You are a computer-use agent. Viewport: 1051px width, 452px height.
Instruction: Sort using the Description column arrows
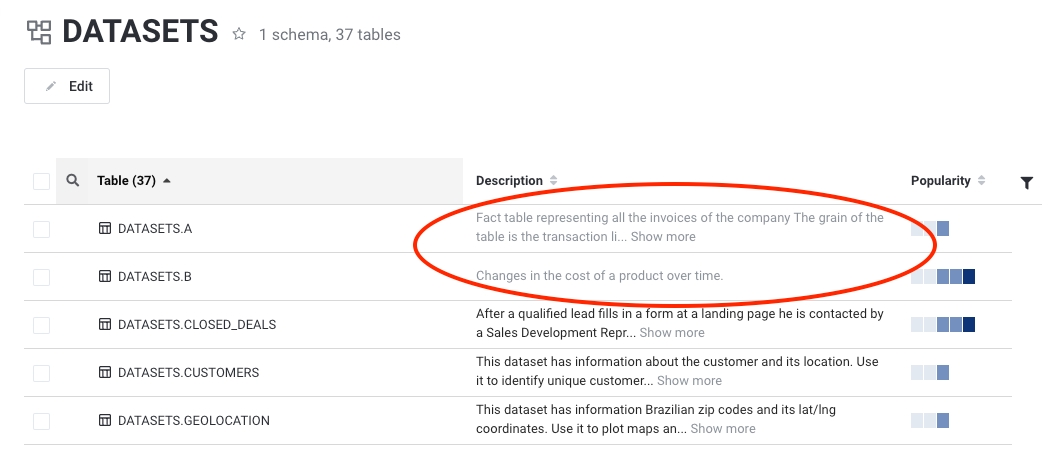554,181
